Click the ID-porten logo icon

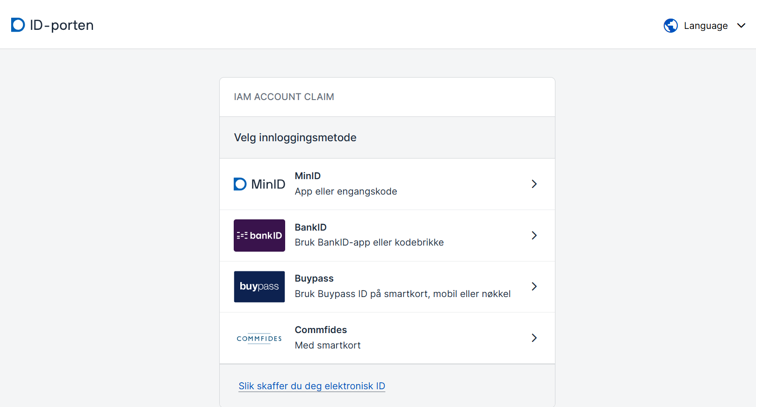[x=18, y=25]
